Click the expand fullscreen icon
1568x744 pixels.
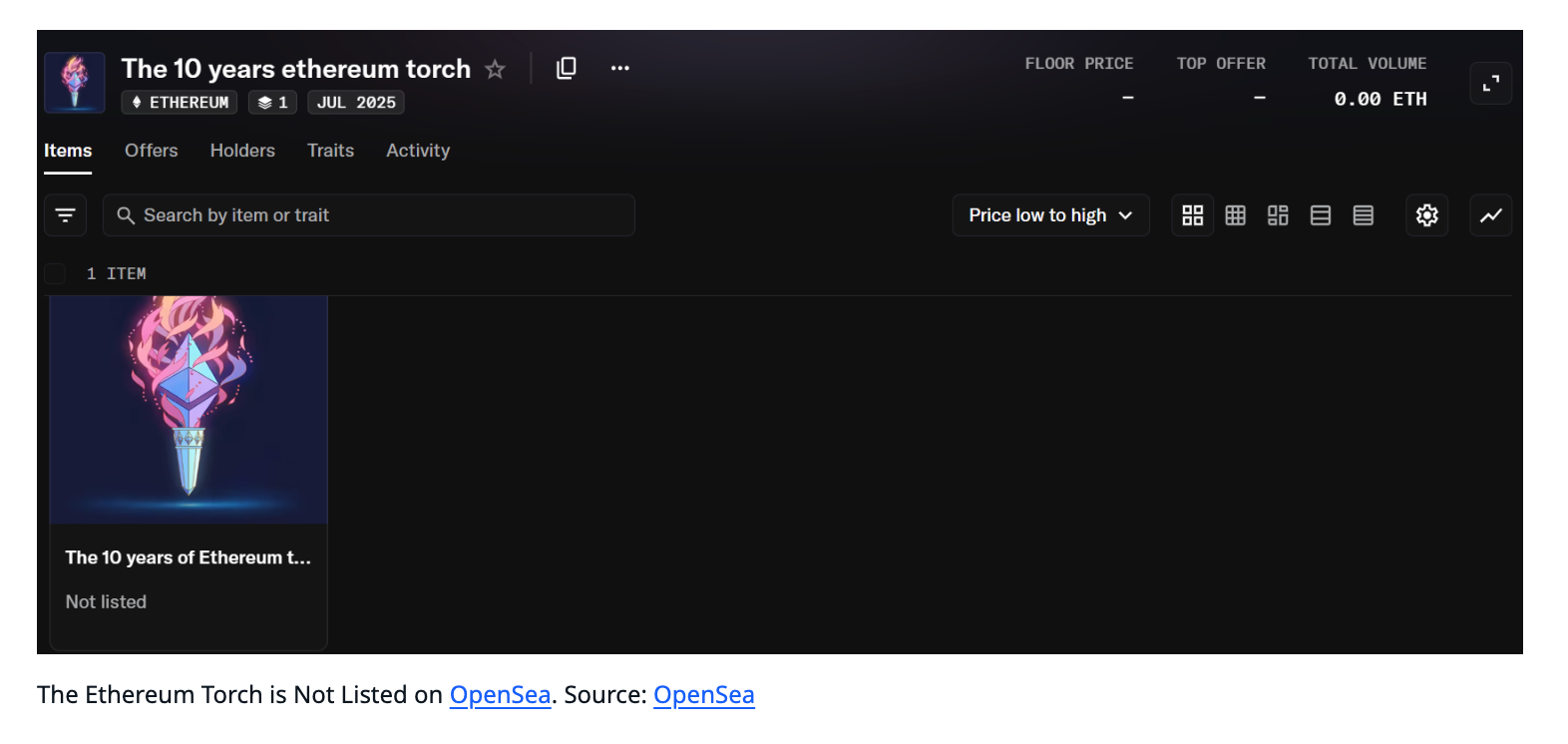point(1491,84)
